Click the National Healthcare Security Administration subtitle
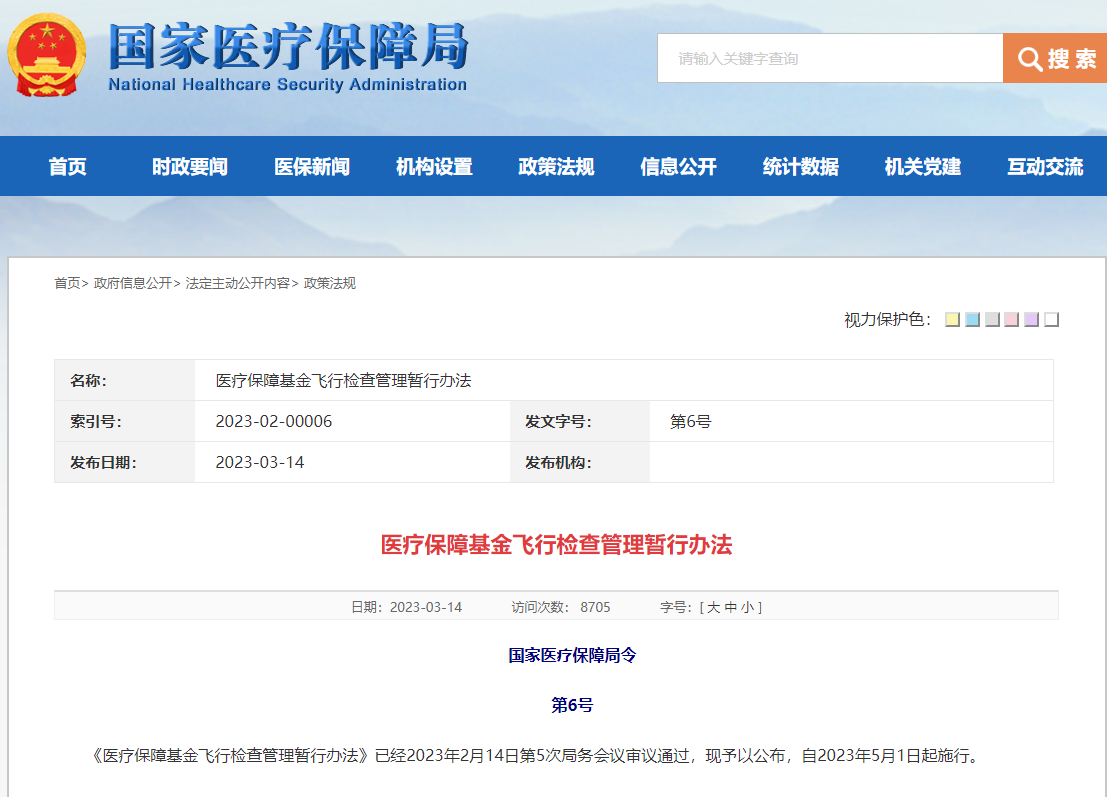Image resolution: width=1107 pixels, height=797 pixels. click(x=287, y=85)
